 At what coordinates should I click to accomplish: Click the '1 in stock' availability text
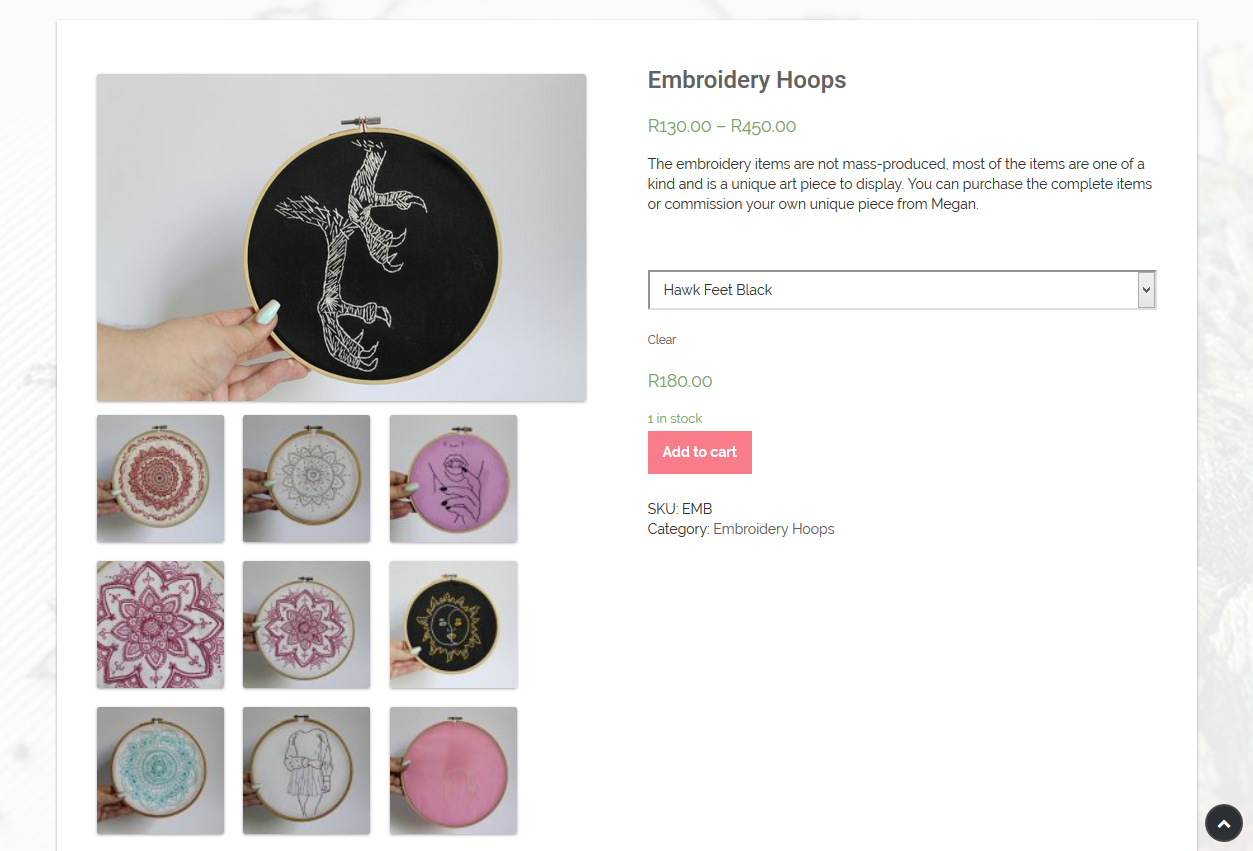coord(675,419)
